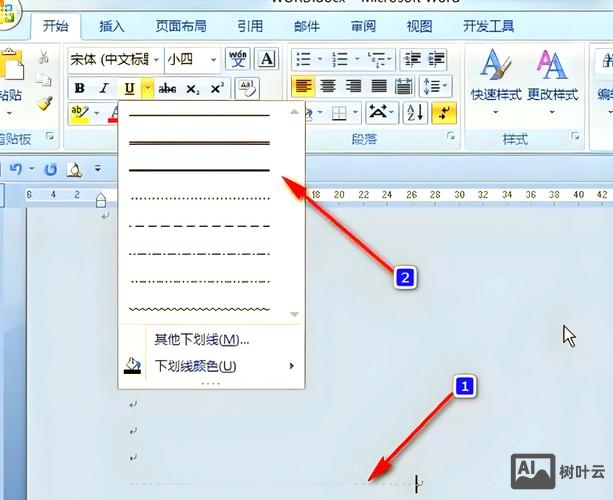Toggle italic formatting
Screen dimensions: 613x500
click(104, 88)
